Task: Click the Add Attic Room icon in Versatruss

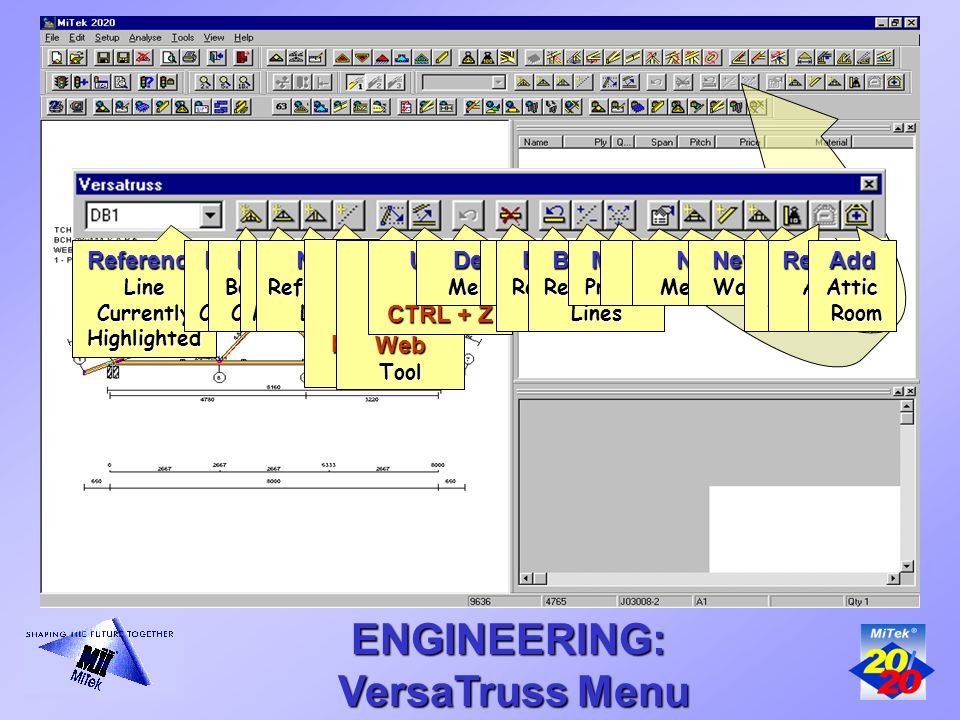Action: pyautogui.click(x=857, y=215)
